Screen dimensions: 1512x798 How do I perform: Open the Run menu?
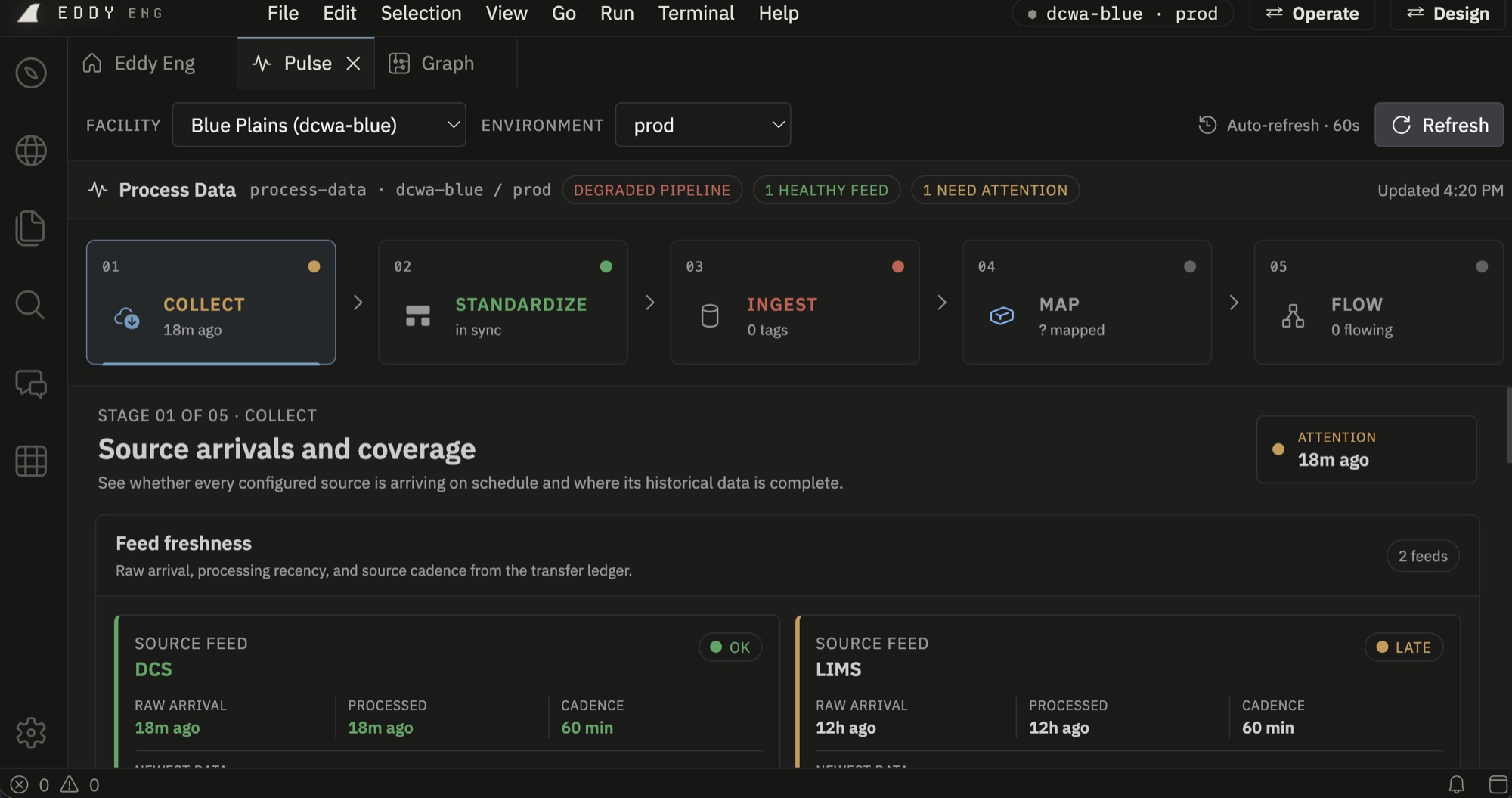pos(617,13)
